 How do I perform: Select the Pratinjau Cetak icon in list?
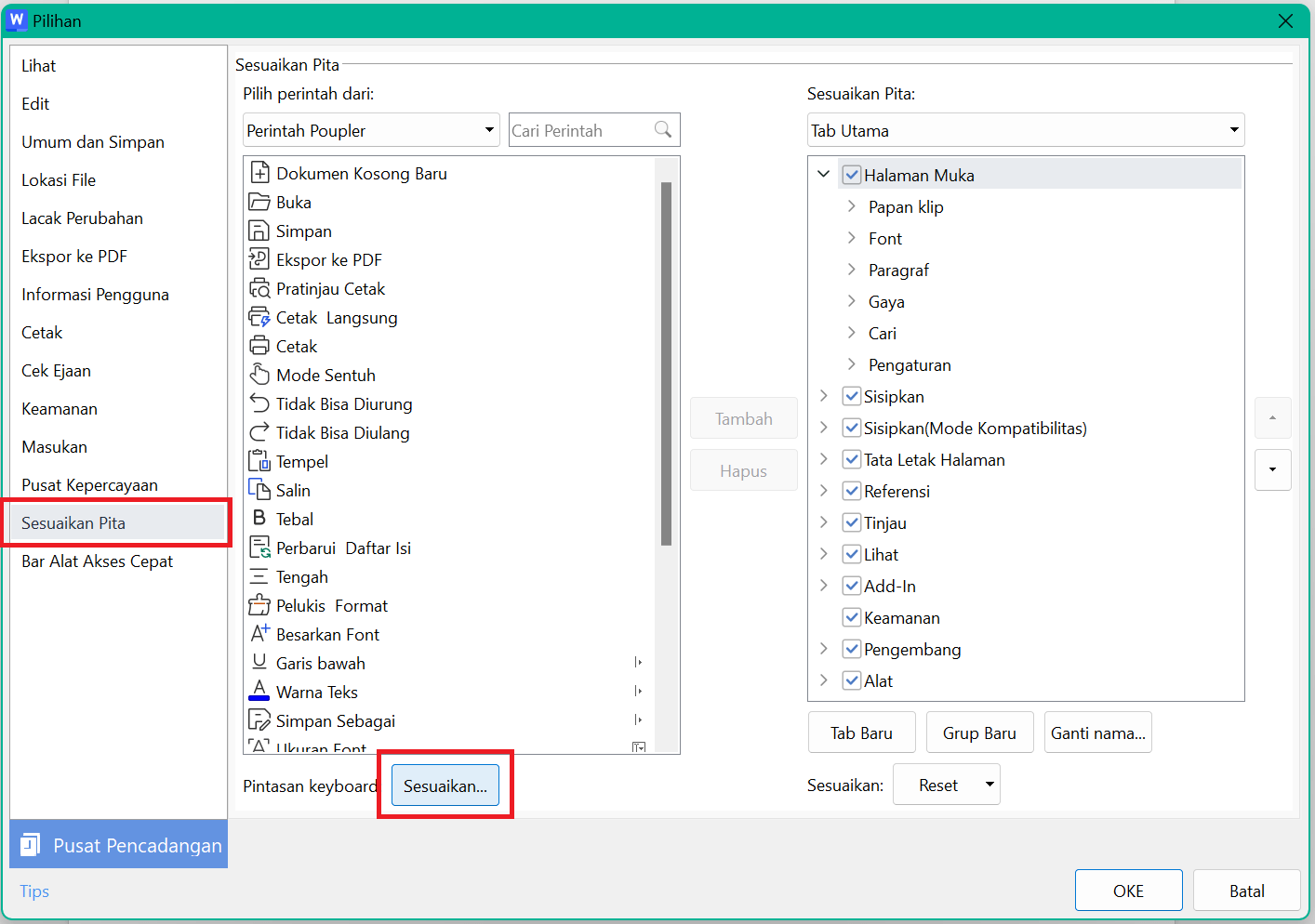tap(259, 289)
